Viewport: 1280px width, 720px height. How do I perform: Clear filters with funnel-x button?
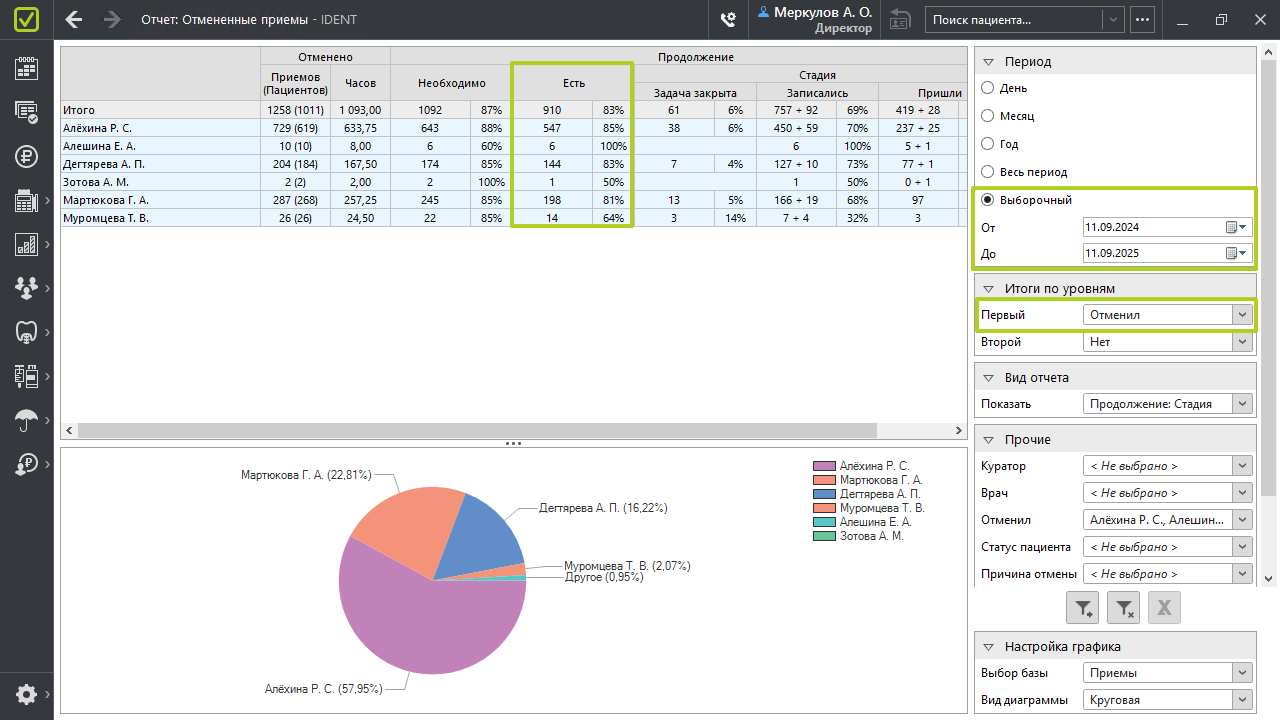[1124, 606]
